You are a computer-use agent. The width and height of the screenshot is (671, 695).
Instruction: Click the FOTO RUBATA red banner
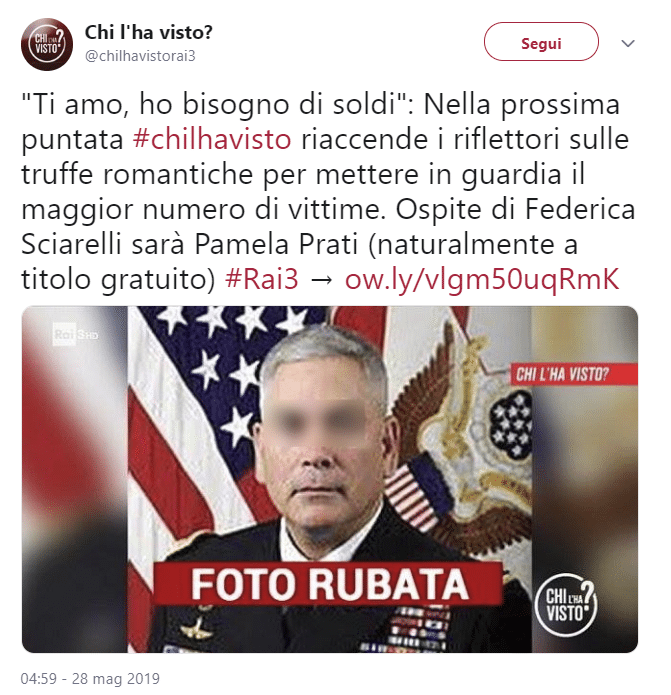pos(328,583)
